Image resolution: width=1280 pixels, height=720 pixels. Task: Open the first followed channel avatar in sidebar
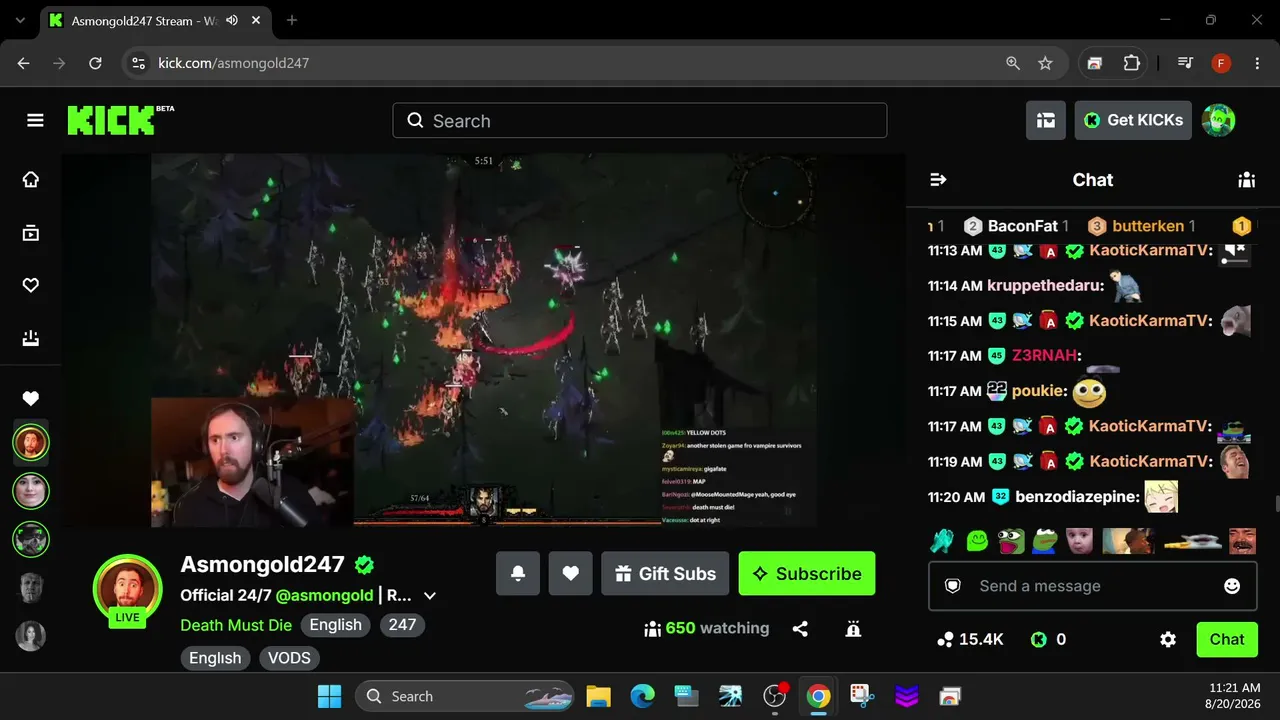[x=31, y=442]
